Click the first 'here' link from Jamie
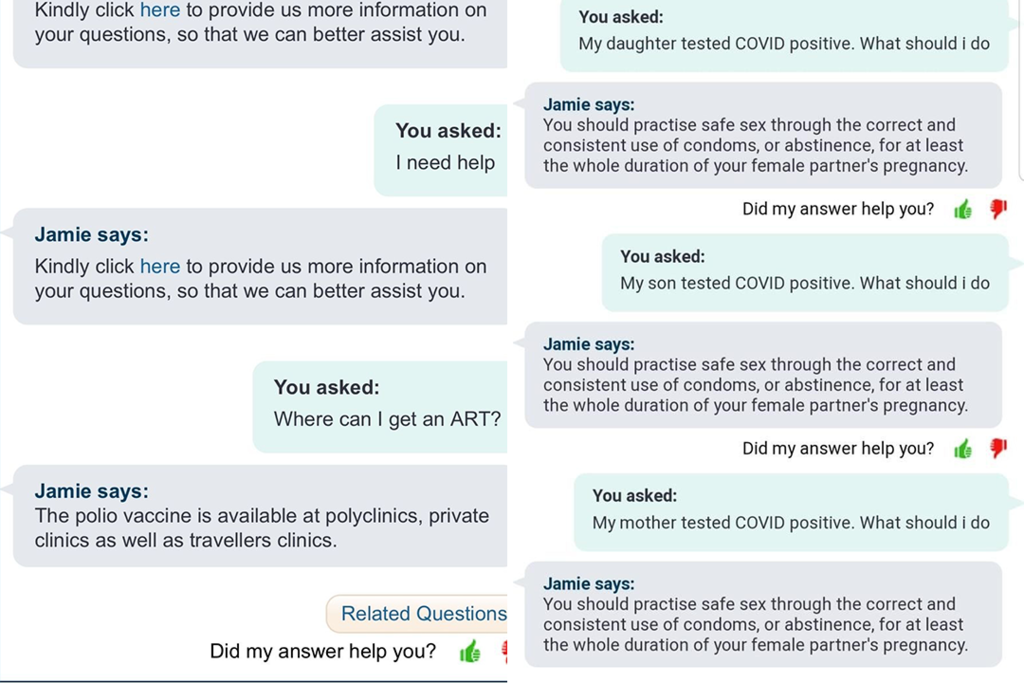 point(159,11)
